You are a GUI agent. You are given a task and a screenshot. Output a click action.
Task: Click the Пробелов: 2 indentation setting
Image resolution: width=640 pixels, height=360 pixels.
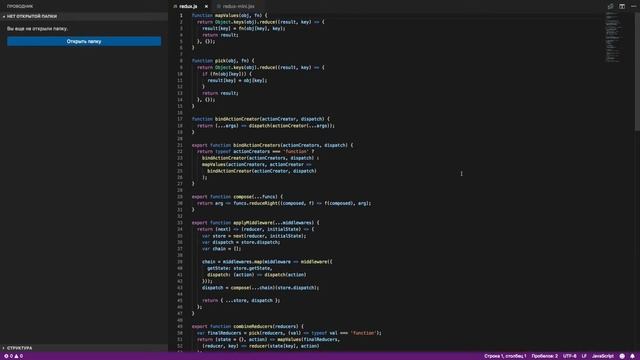tap(544, 356)
